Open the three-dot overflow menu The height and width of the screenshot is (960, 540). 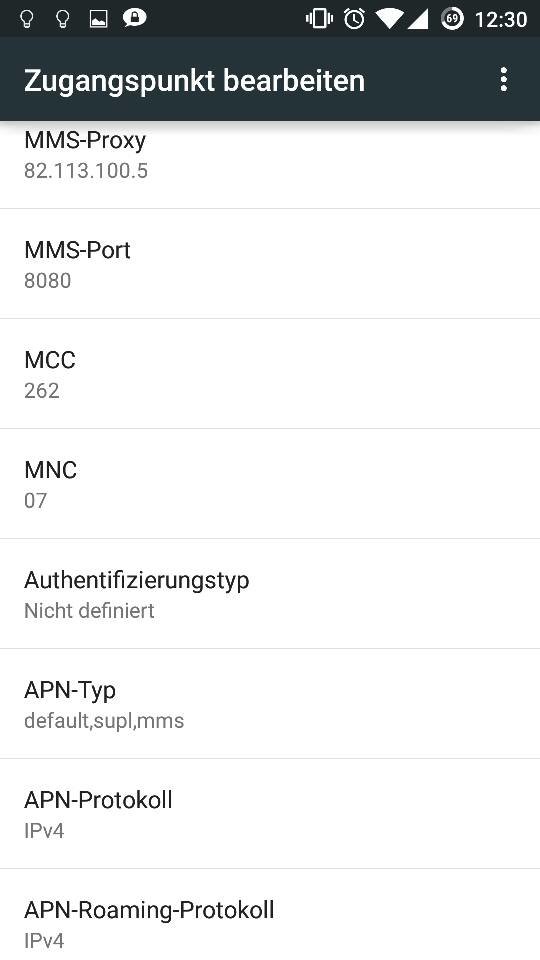(x=503, y=80)
